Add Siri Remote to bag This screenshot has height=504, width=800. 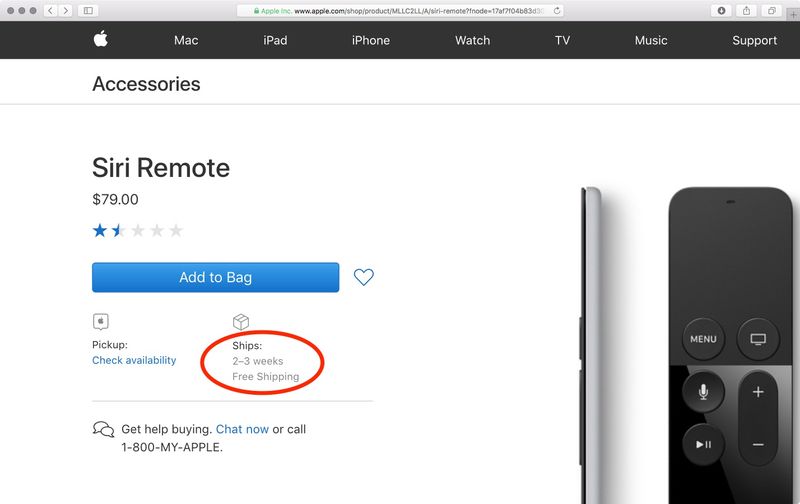pos(215,277)
